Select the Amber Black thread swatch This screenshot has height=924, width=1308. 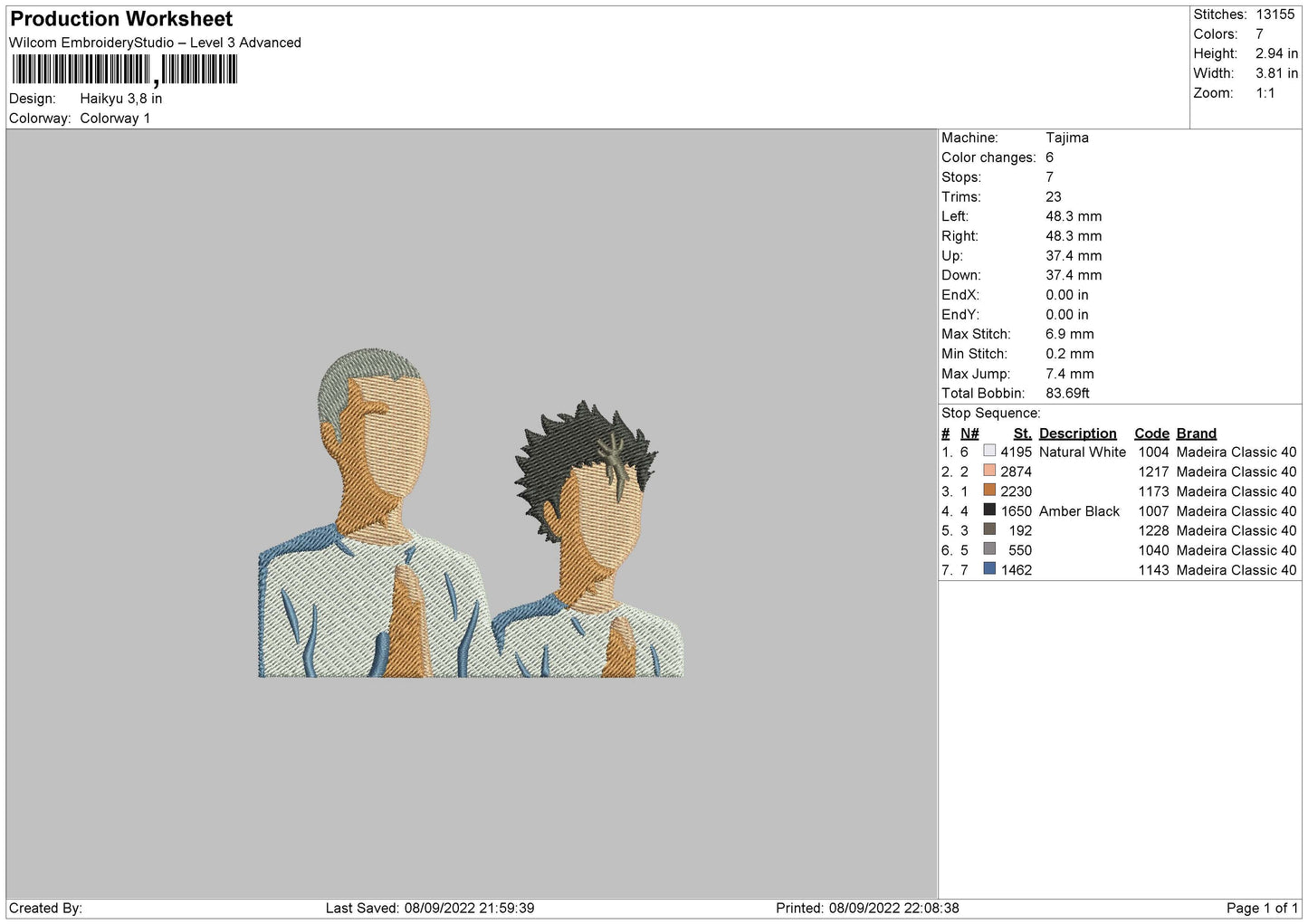click(989, 510)
